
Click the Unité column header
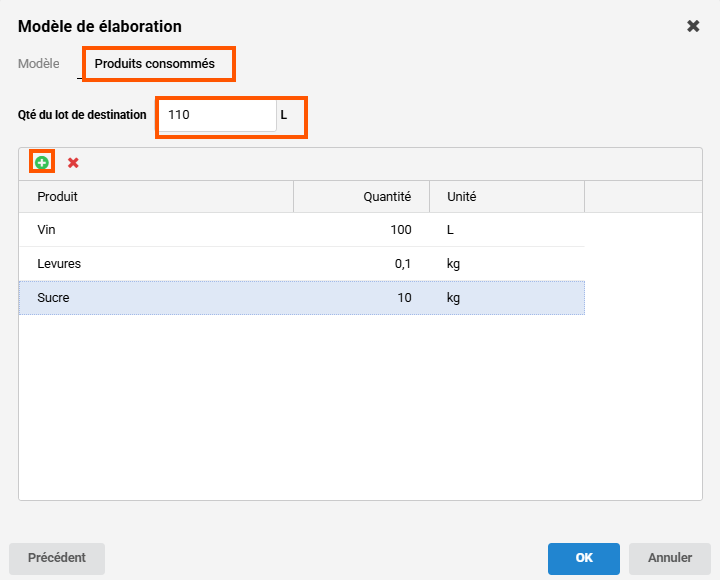point(506,197)
